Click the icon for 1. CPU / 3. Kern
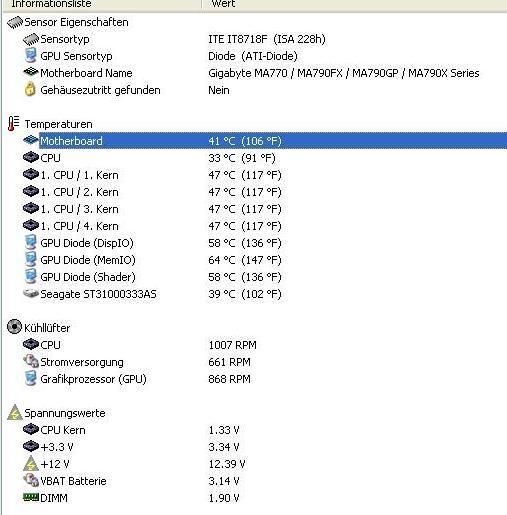The width and height of the screenshot is (507, 515). coord(31,208)
